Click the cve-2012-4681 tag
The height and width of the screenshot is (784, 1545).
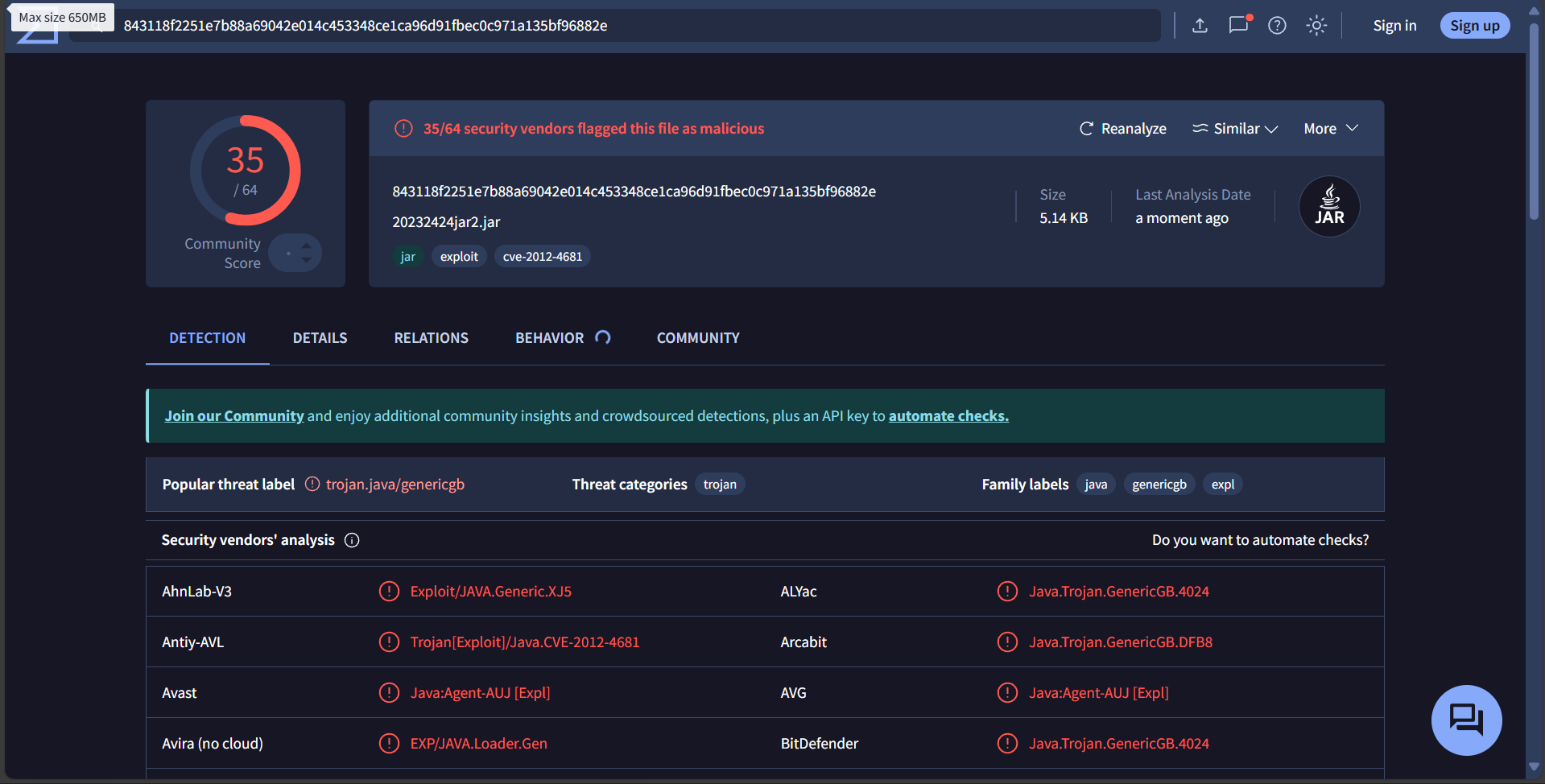click(x=542, y=257)
